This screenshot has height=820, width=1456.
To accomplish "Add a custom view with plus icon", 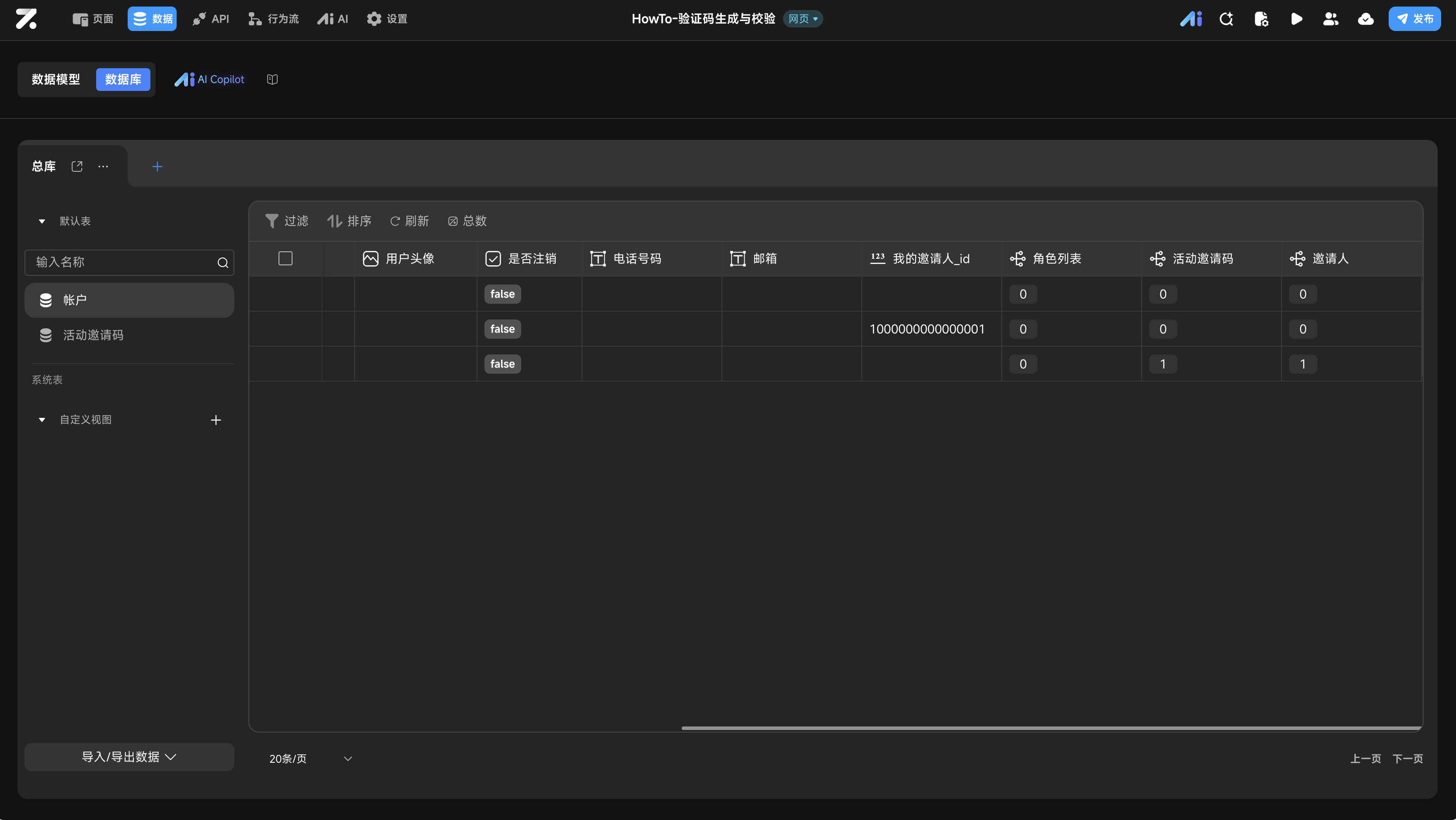I will 216,420.
